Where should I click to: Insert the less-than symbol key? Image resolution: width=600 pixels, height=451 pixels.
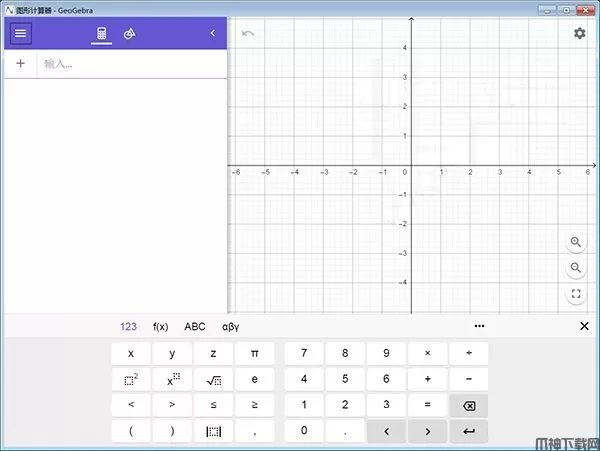coord(131,405)
